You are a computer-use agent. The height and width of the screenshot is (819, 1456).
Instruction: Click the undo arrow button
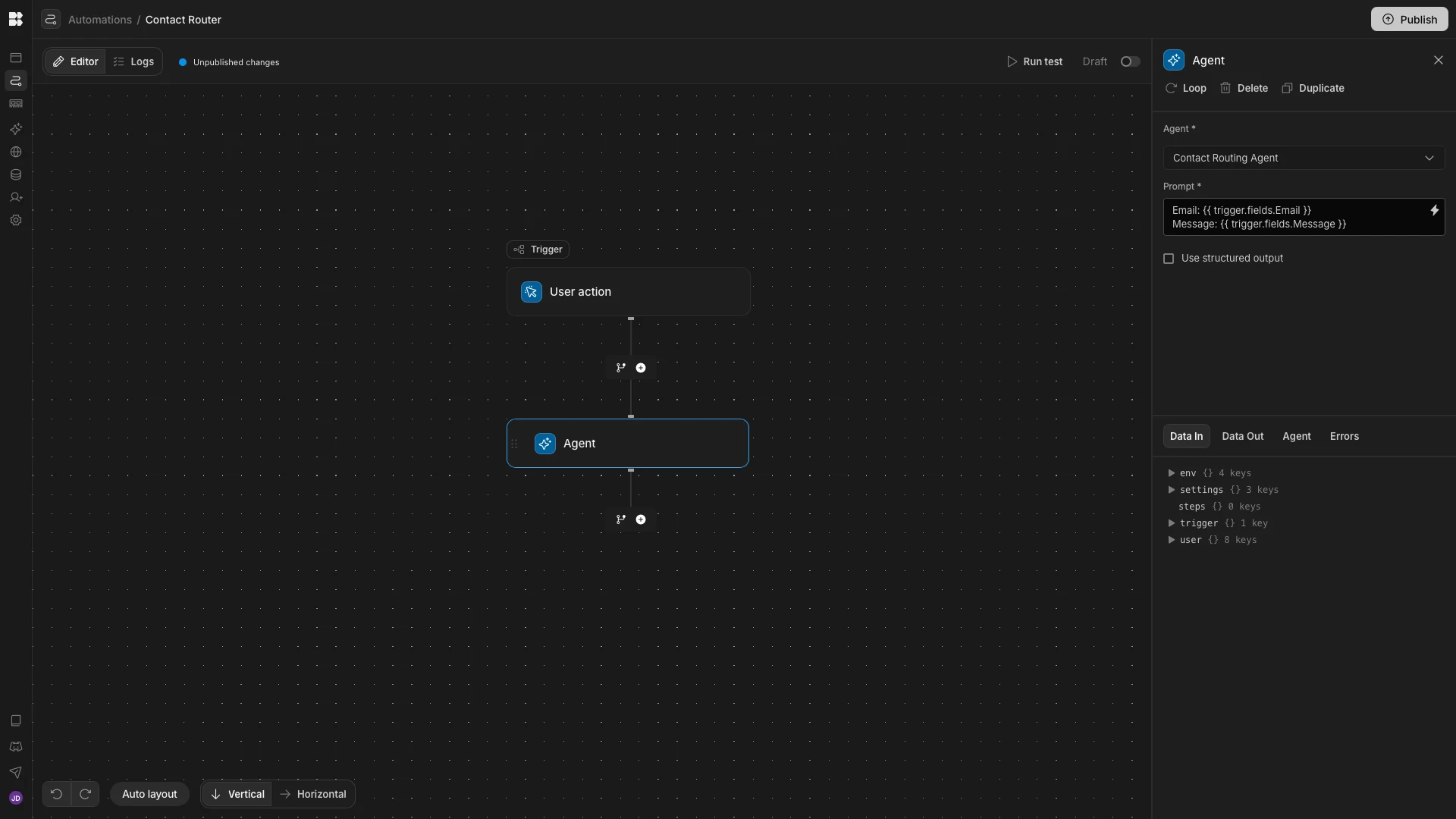click(x=56, y=794)
